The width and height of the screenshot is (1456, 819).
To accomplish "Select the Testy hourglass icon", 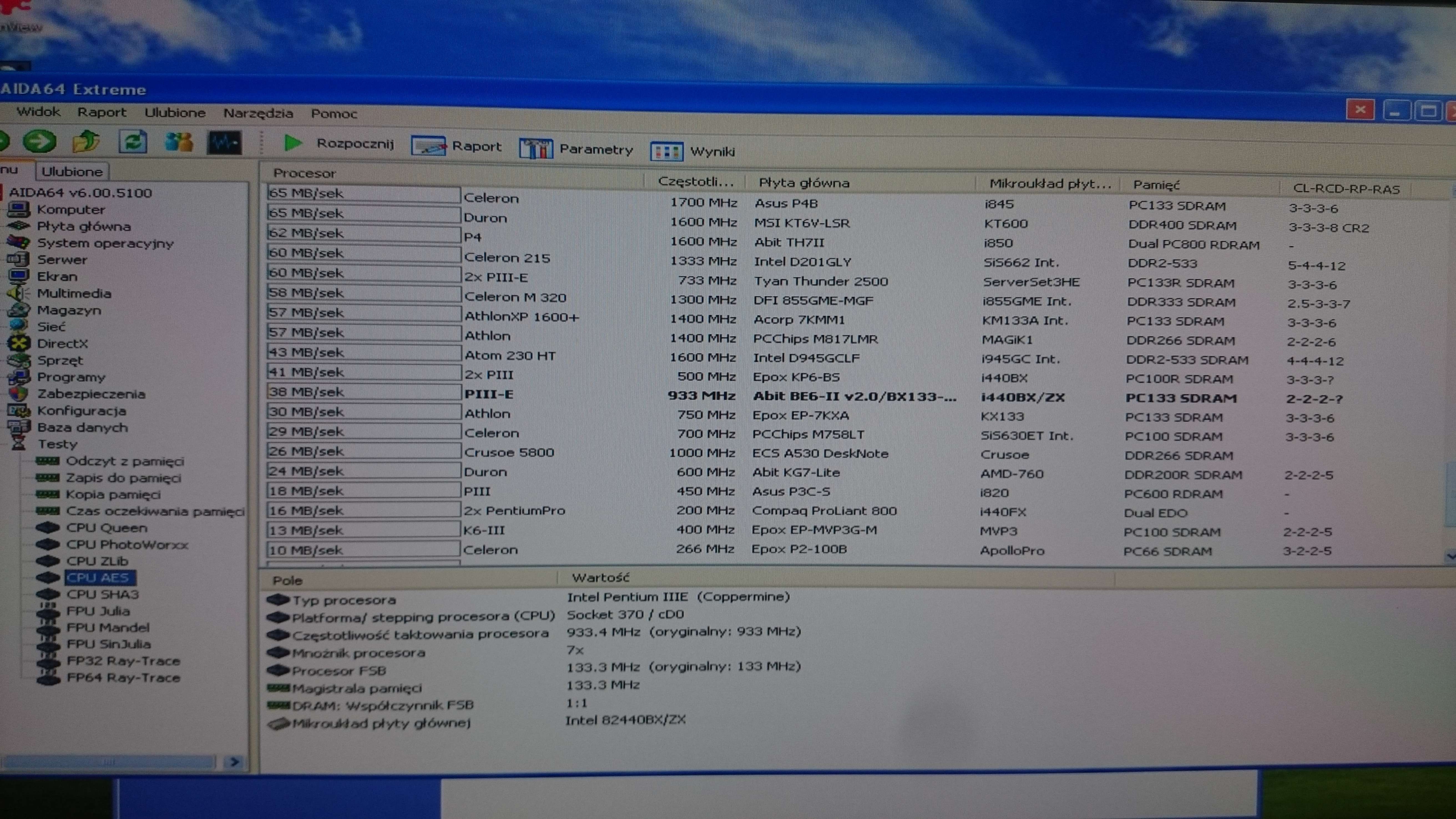I will coord(18,444).
